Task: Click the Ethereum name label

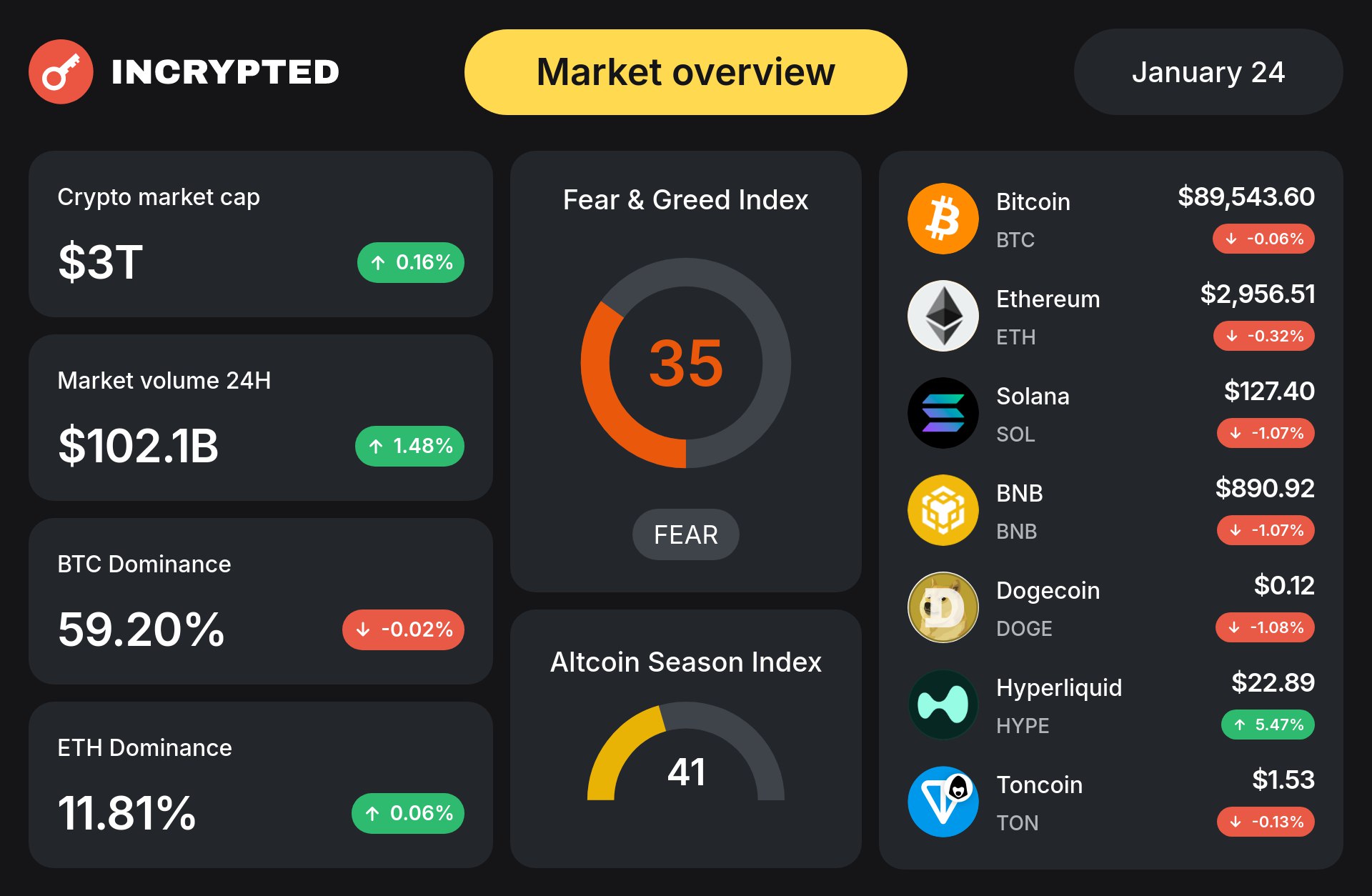Action: pos(1048,299)
